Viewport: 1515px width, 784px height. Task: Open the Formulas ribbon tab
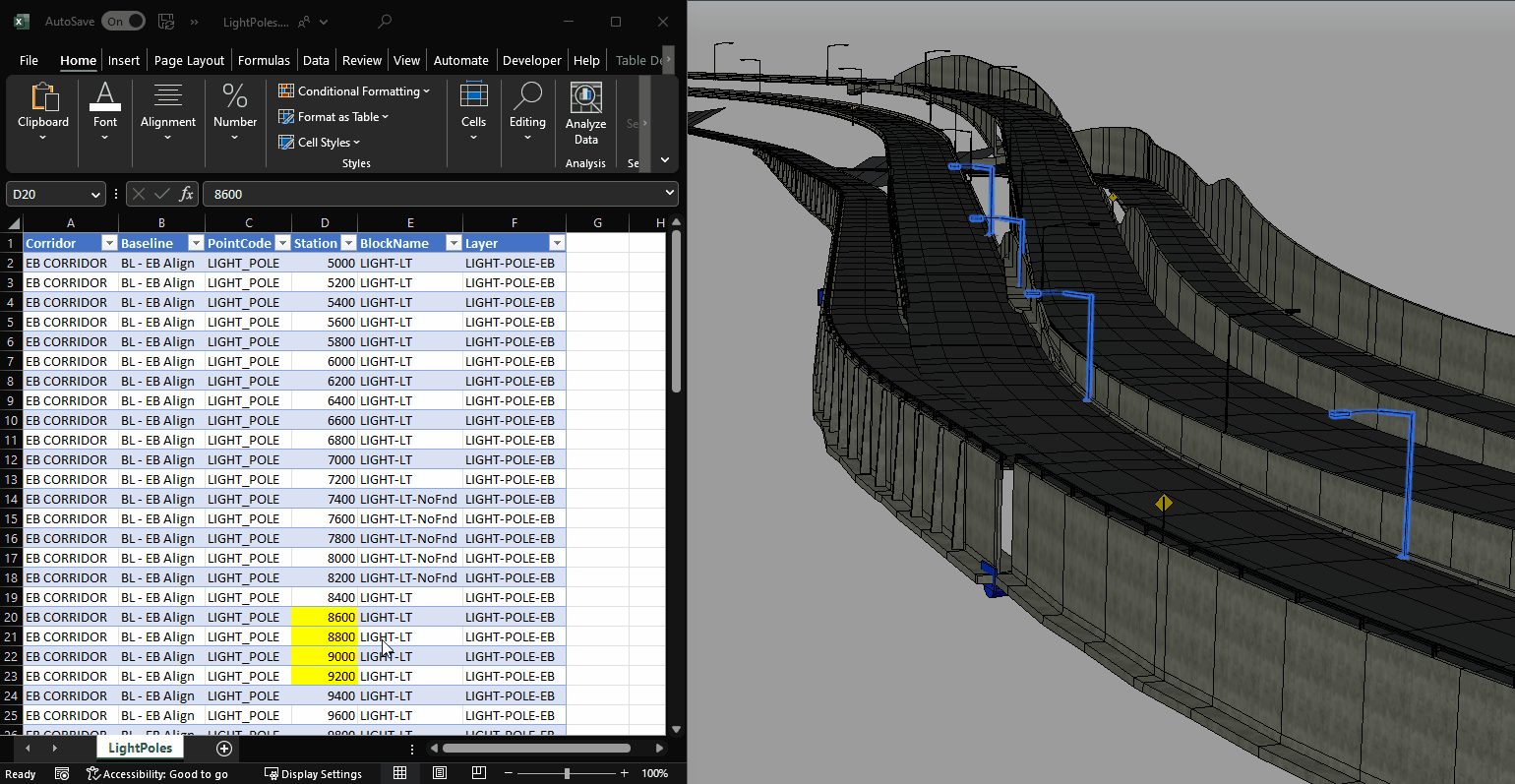pyautogui.click(x=264, y=60)
